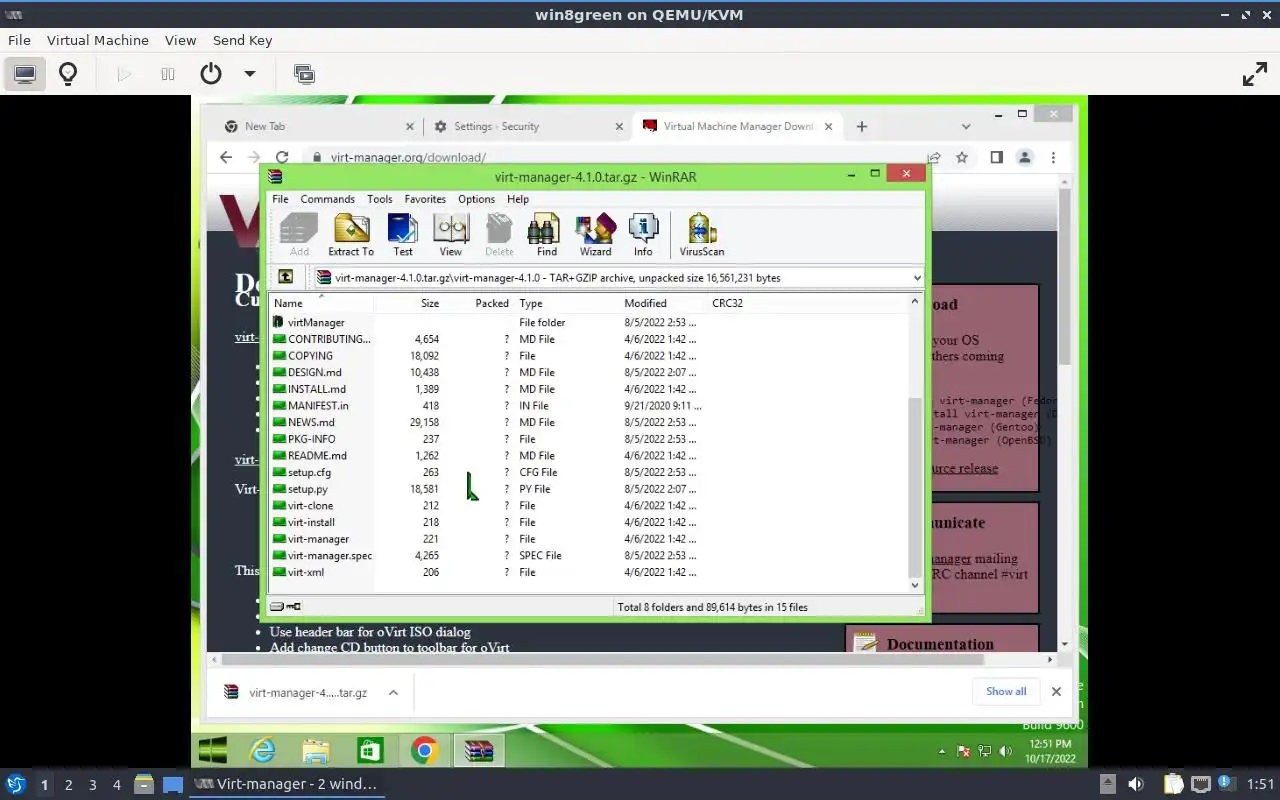
Task: Click the Find binoculars icon in WinRAR
Action: [546, 235]
